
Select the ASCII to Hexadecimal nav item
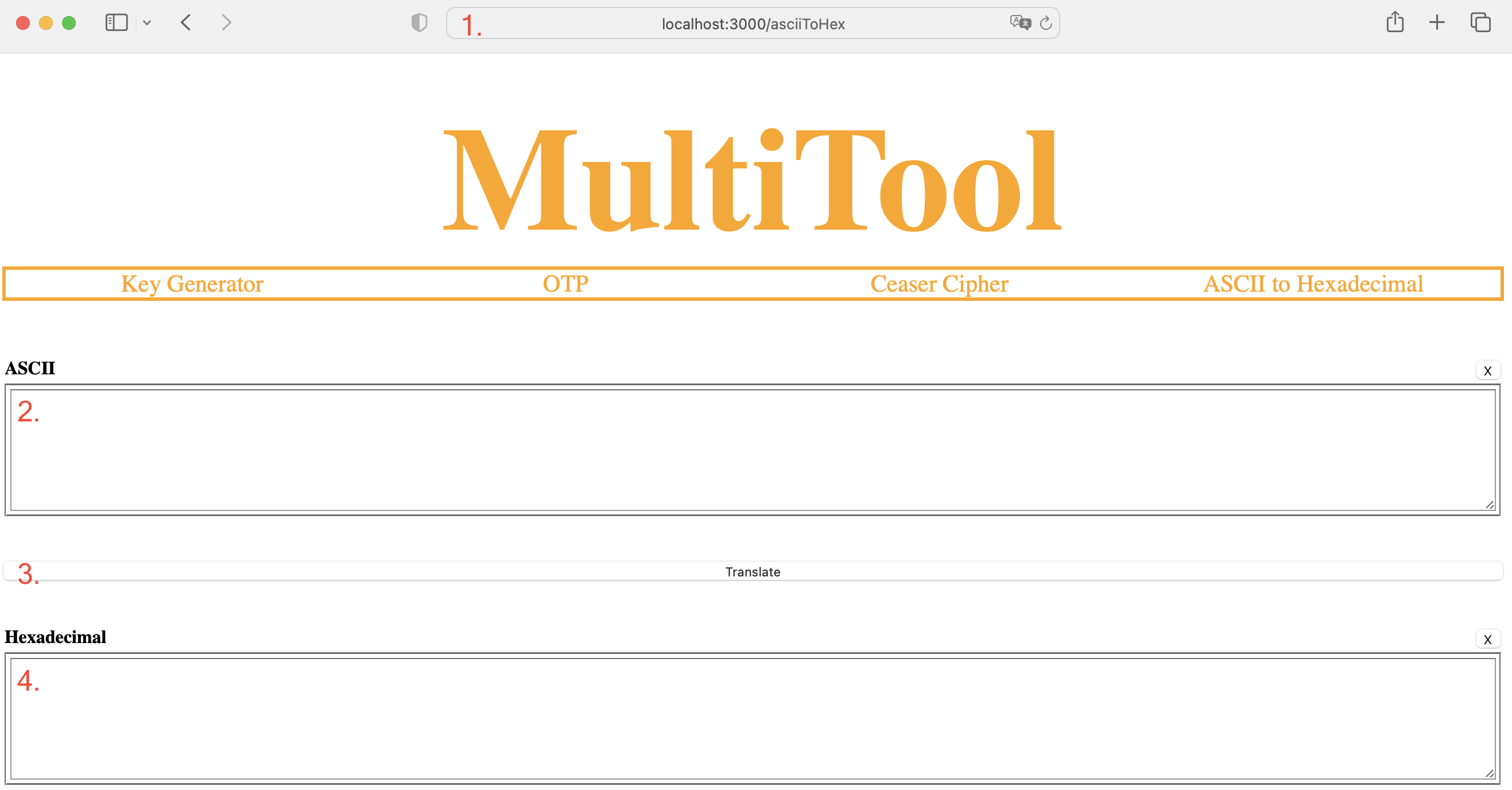tap(1312, 284)
